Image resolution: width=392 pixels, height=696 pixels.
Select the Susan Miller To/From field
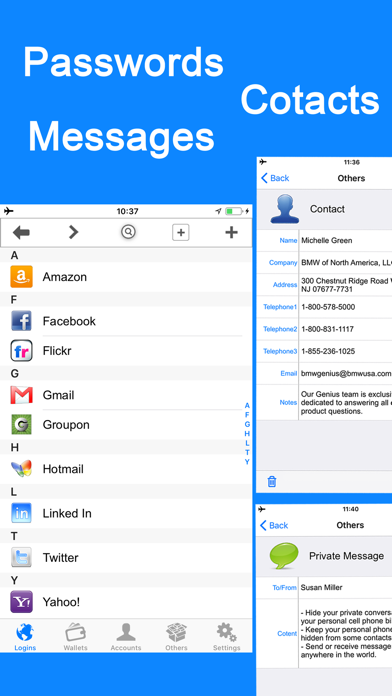point(345,587)
